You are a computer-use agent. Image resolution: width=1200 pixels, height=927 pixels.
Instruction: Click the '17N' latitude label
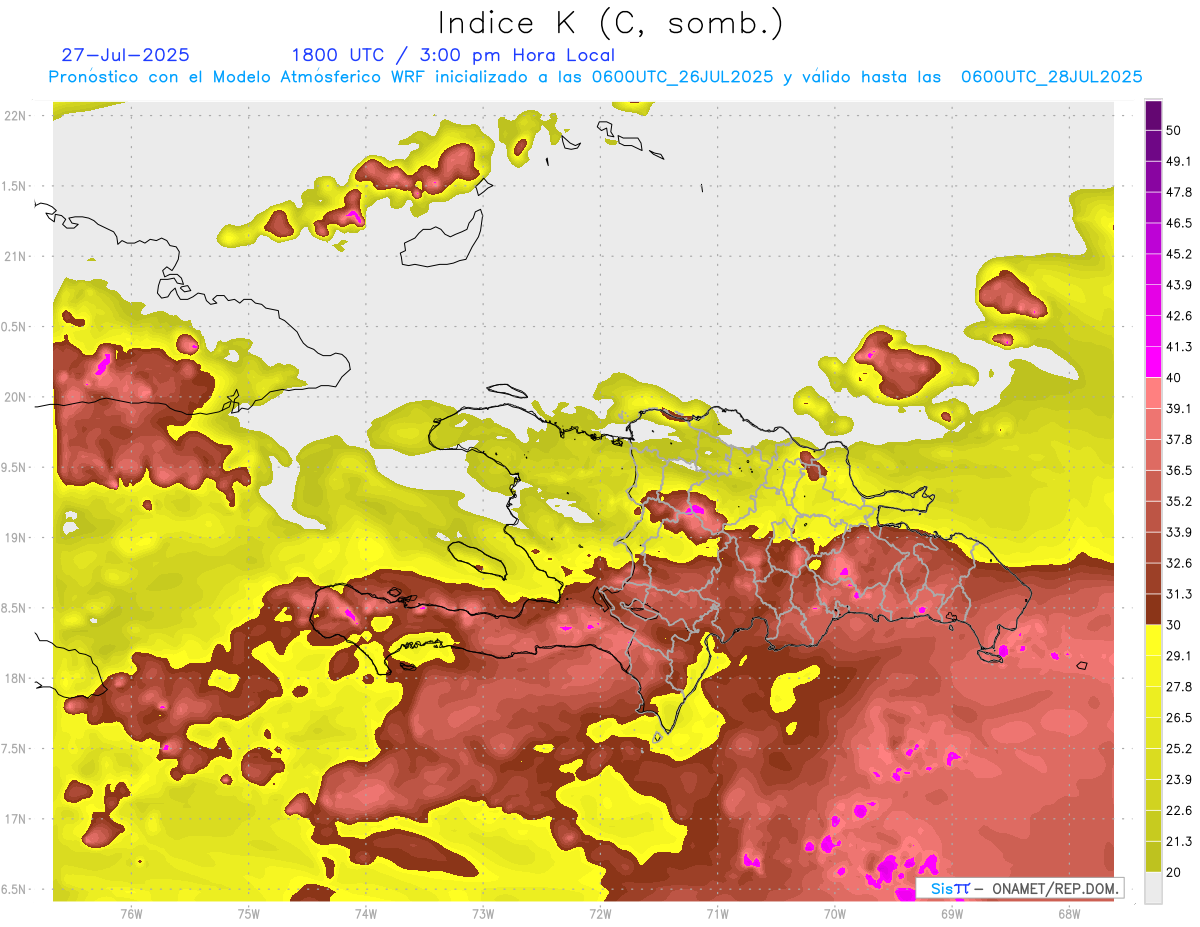pos(15,820)
